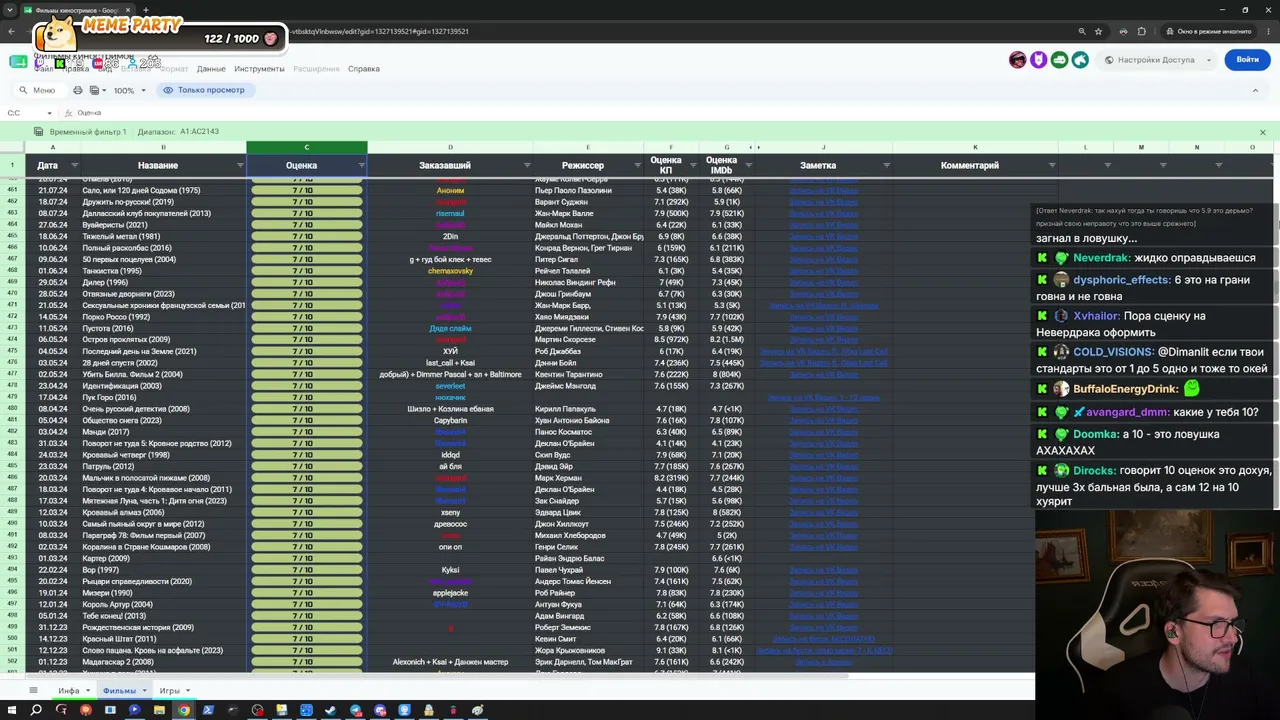Select column J header

pyautogui.click(x=823, y=148)
